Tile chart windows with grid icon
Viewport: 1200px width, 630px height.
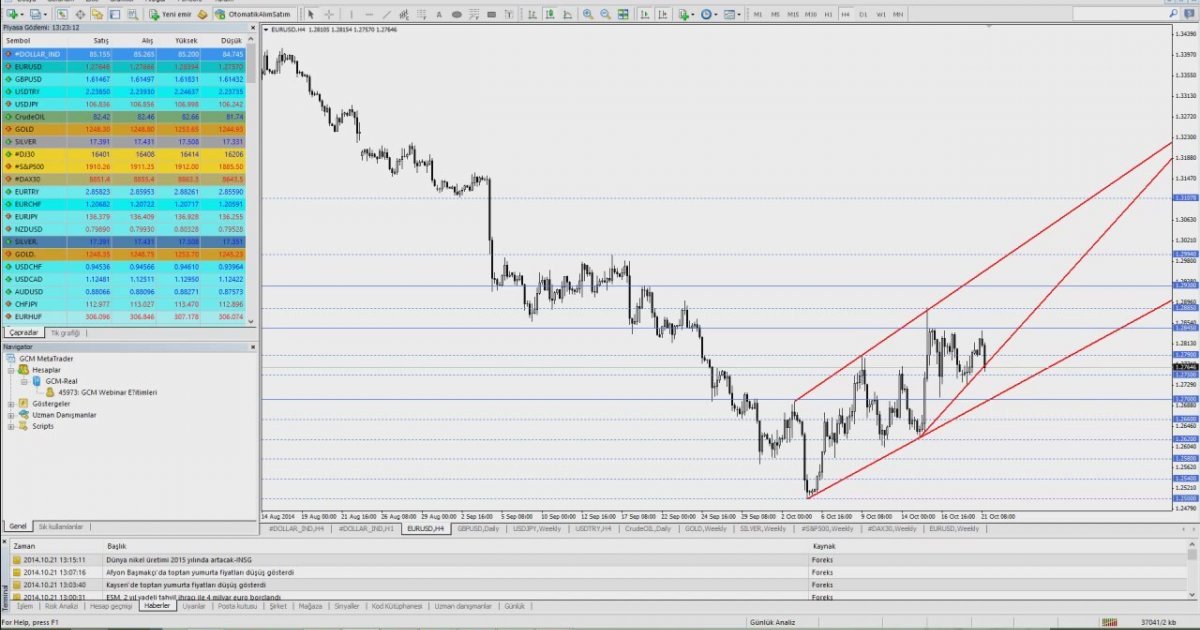[623, 15]
